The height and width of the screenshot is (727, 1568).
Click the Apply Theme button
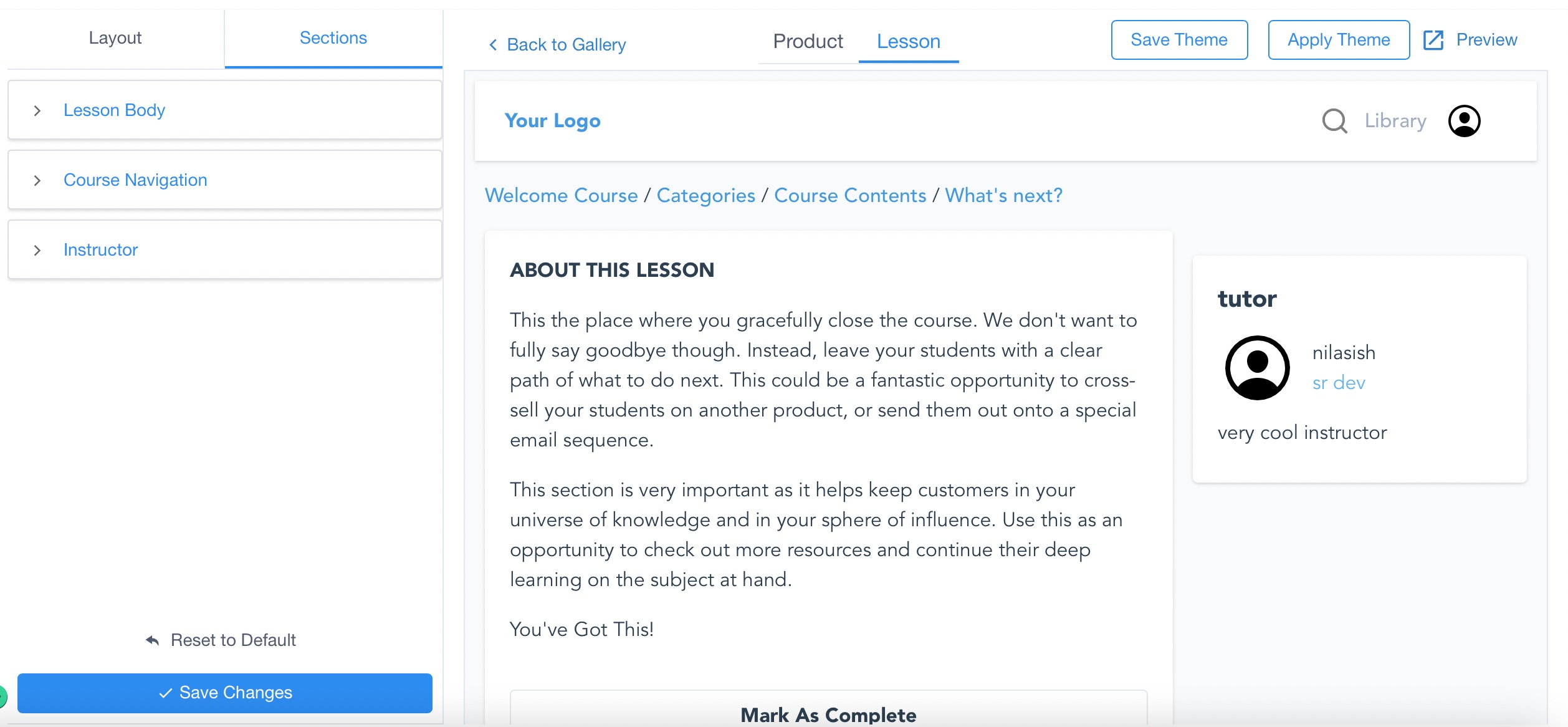click(1339, 40)
